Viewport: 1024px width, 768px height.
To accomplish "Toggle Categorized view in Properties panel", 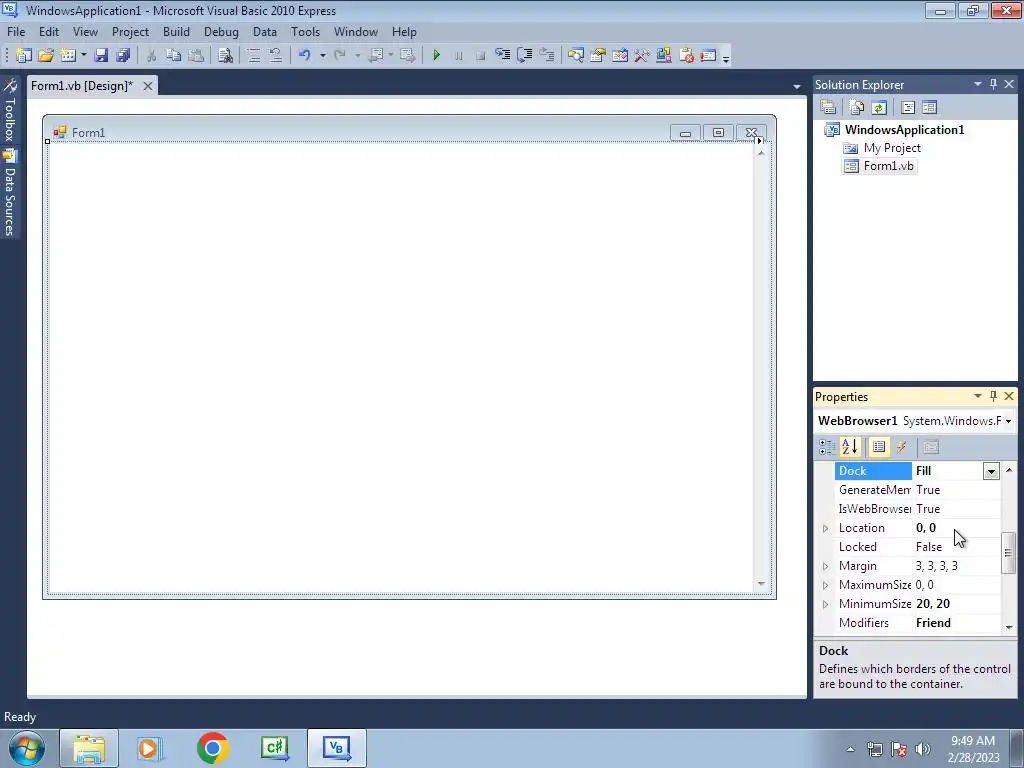I will [x=827, y=447].
